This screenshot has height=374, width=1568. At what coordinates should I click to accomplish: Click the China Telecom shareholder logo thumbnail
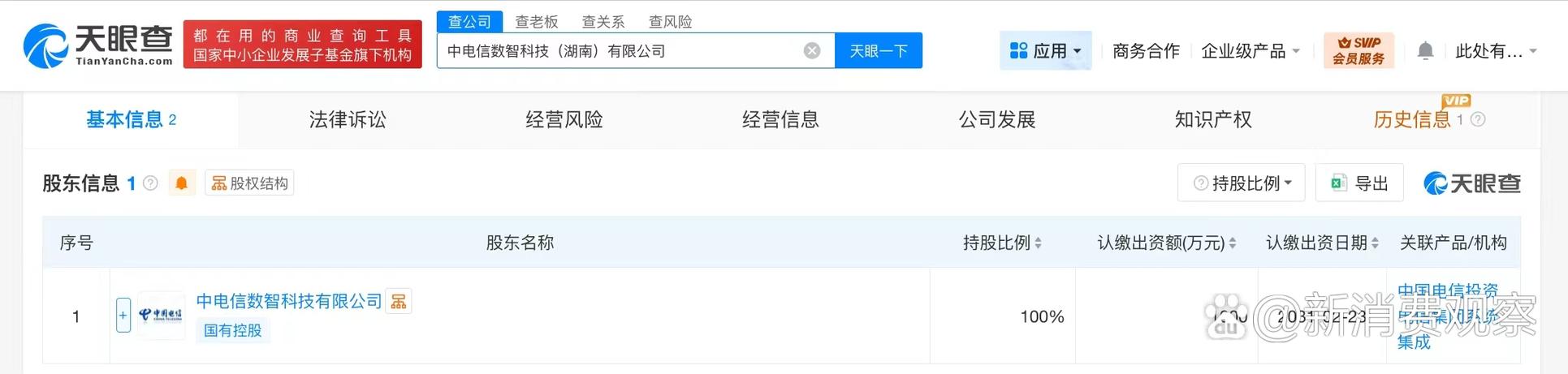point(161,315)
